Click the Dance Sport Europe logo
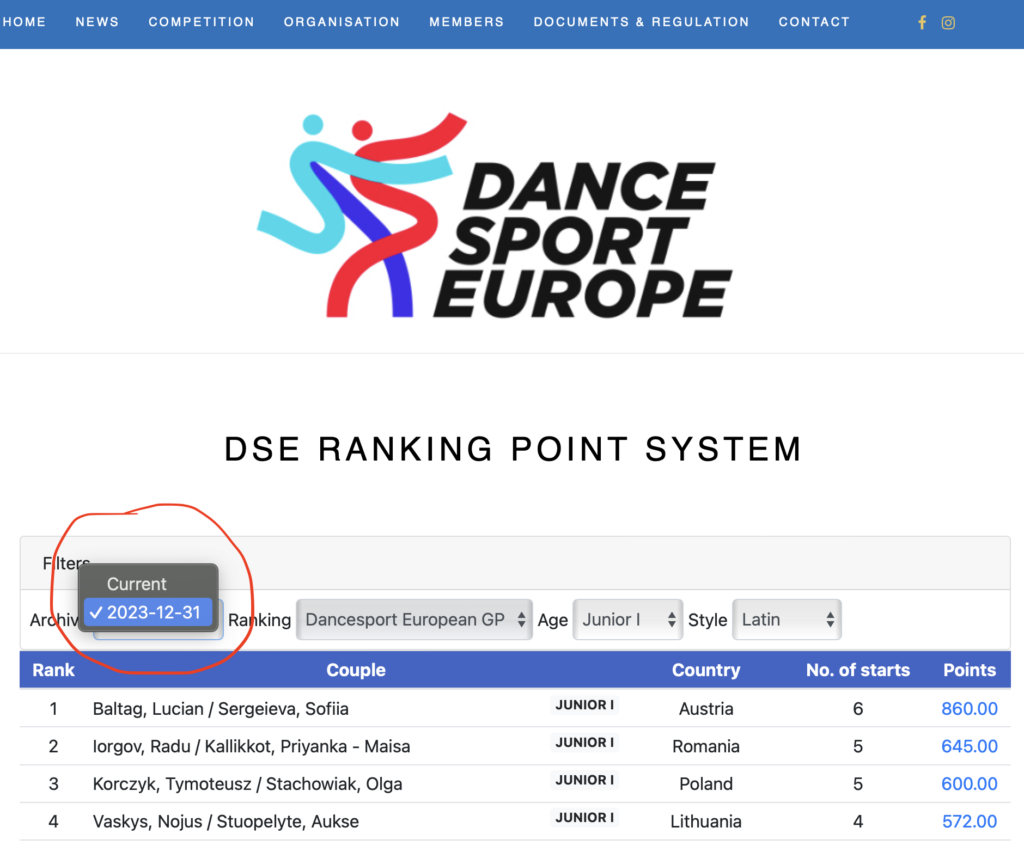This screenshot has width=1024, height=846. (495, 216)
